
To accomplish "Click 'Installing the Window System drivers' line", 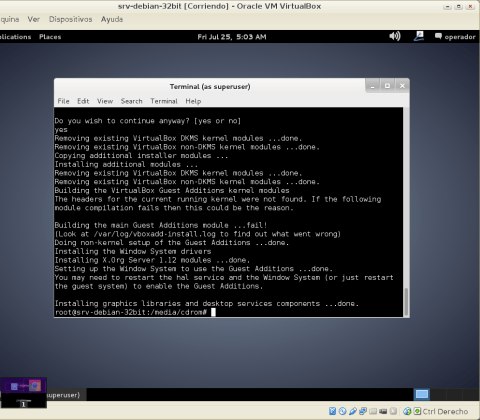I will click(x=133, y=251).
